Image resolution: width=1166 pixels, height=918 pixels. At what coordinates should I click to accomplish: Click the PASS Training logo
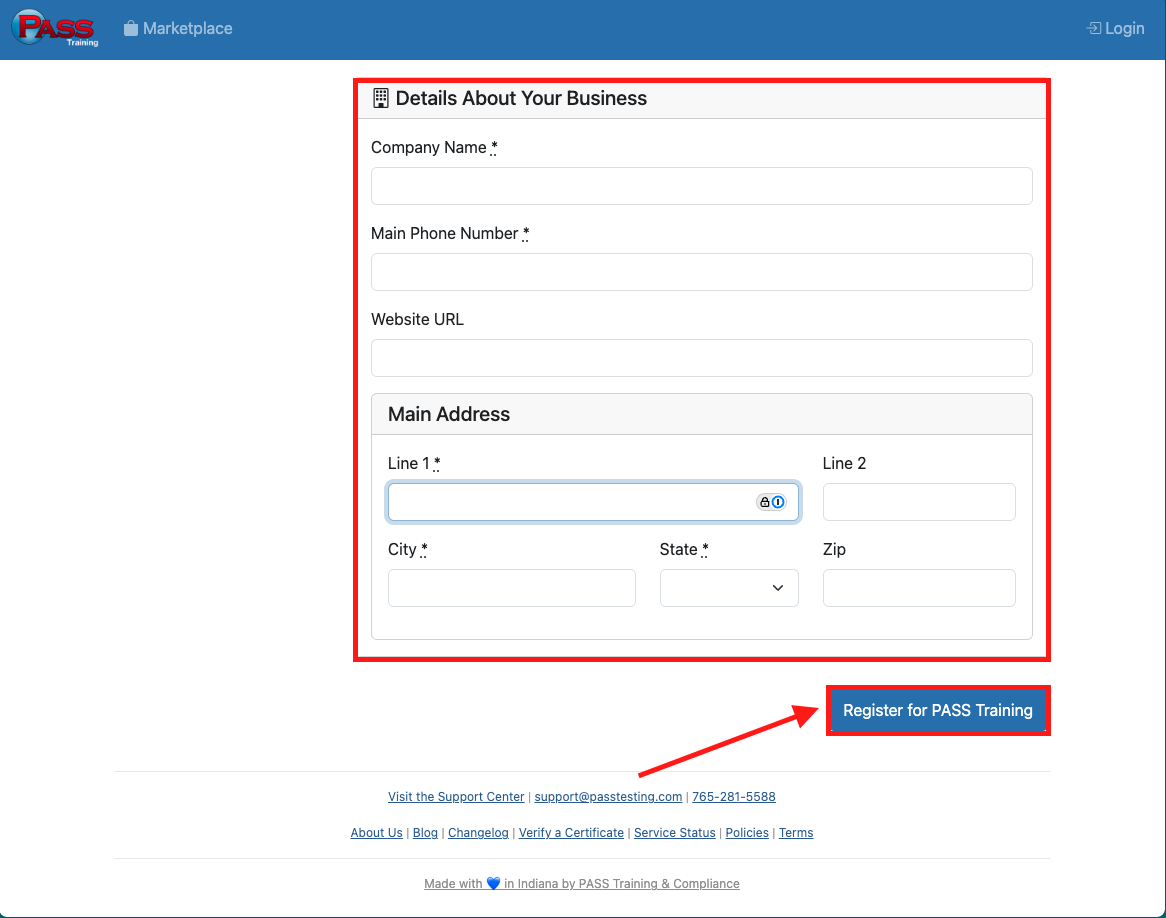tap(55, 28)
